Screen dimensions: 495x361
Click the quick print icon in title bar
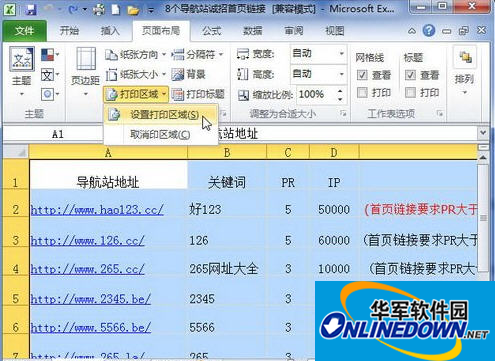pyautogui.click(x=99, y=10)
